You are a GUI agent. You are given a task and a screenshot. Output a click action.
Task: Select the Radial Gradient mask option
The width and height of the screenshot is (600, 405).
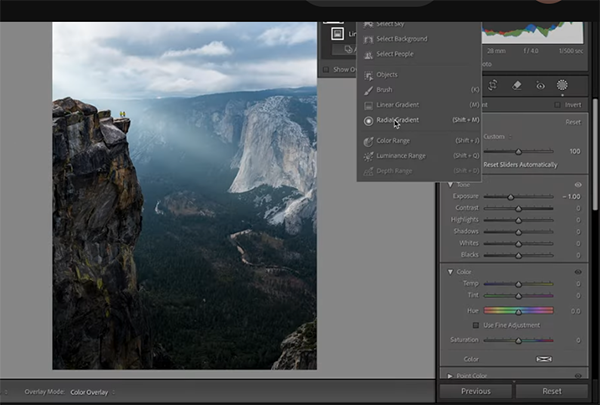398,119
